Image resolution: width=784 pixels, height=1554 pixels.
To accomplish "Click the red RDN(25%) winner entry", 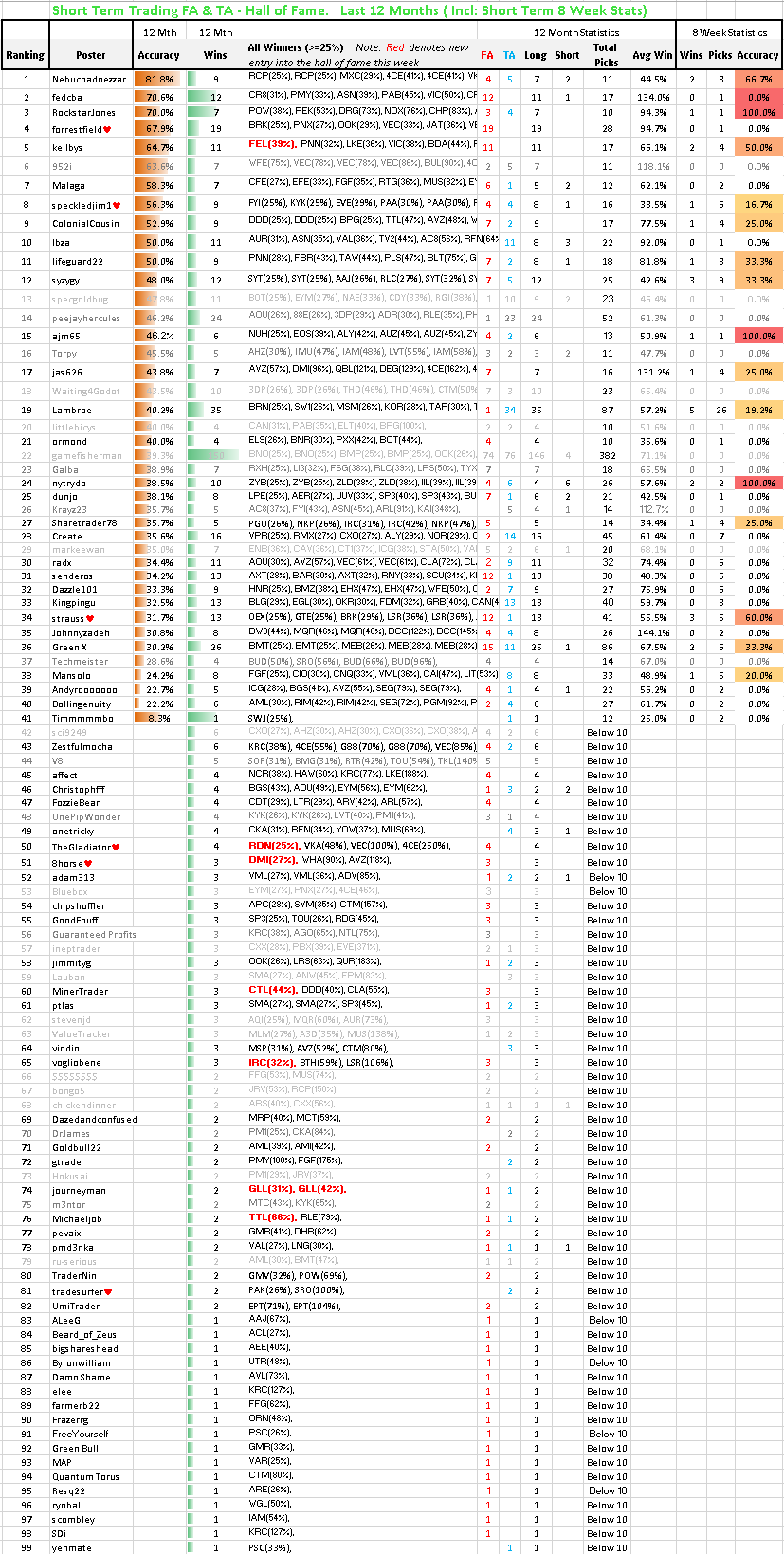I will [274, 845].
